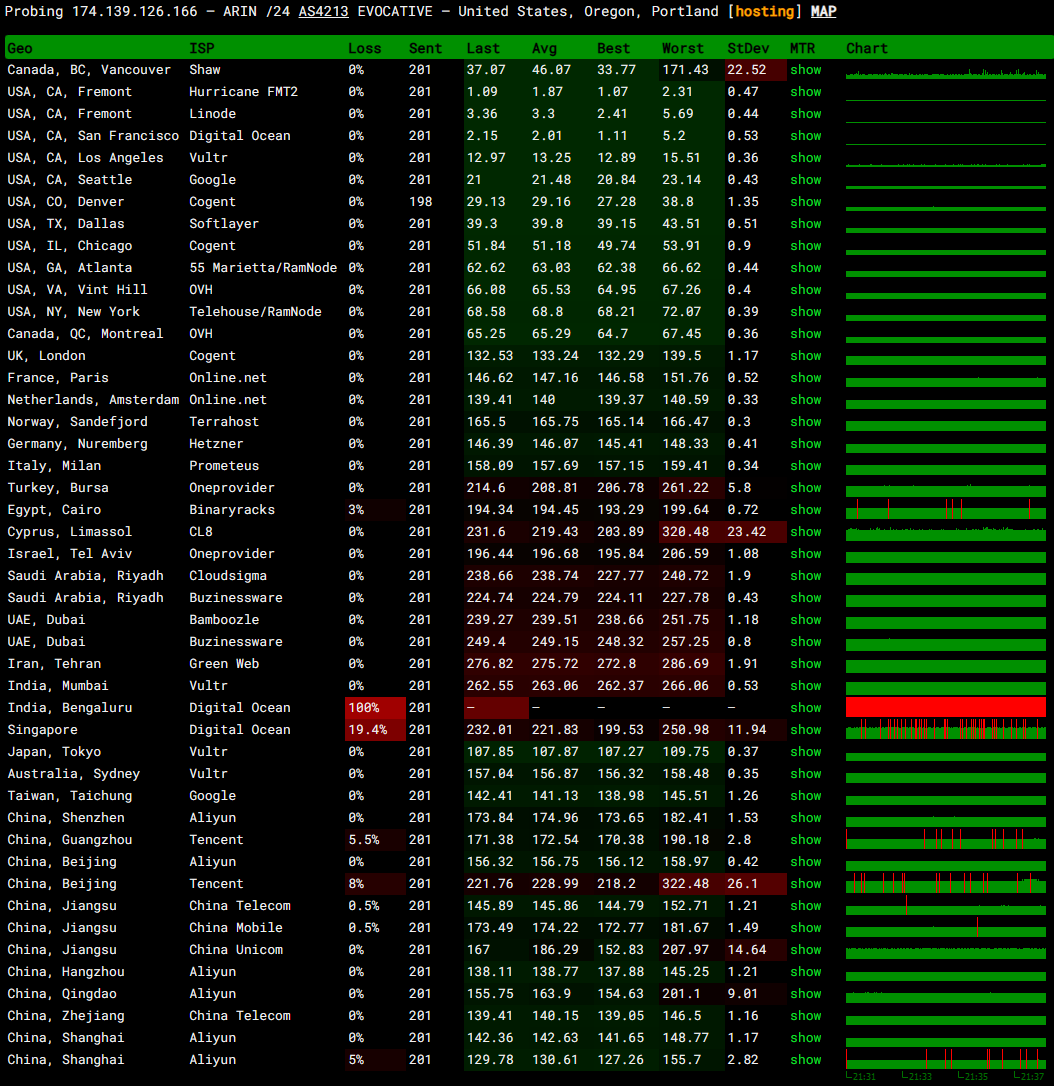Click the Worst column header
1054x1086 pixels.
(x=682, y=48)
